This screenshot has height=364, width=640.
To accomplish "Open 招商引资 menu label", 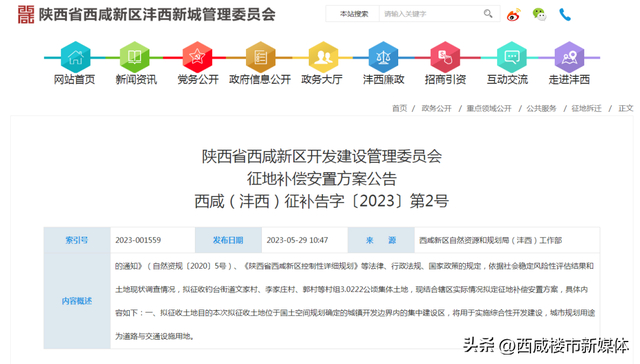I will coord(445,80).
